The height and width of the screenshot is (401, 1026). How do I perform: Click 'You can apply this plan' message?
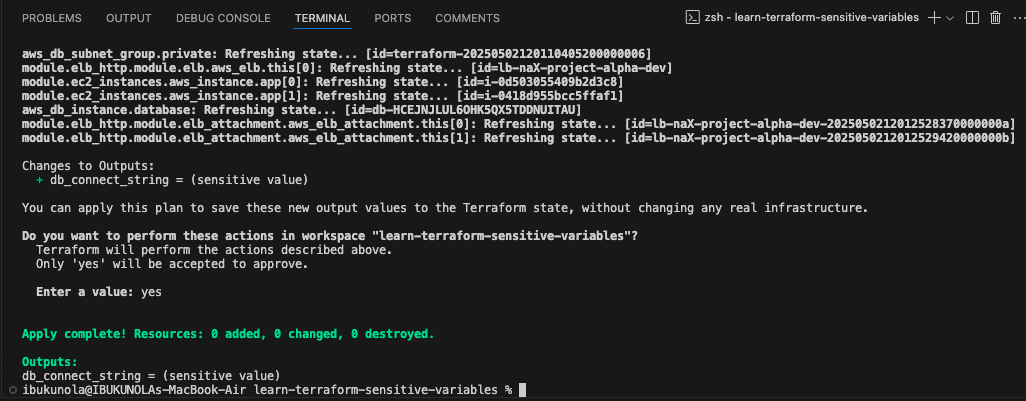click(445, 208)
